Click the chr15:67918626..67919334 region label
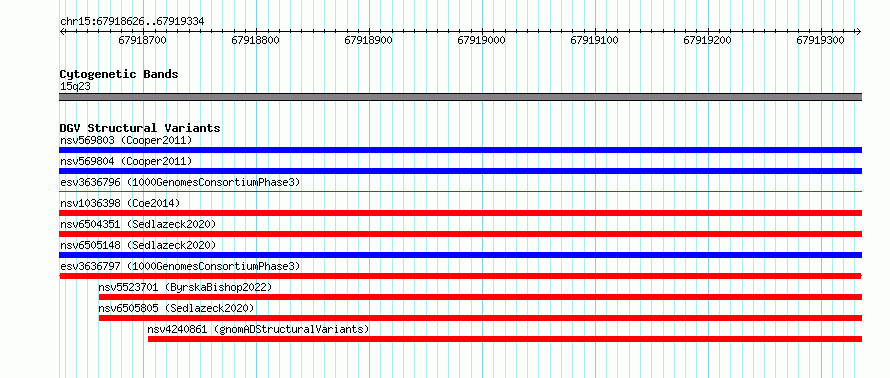The height and width of the screenshot is (378, 890). (132, 22)
